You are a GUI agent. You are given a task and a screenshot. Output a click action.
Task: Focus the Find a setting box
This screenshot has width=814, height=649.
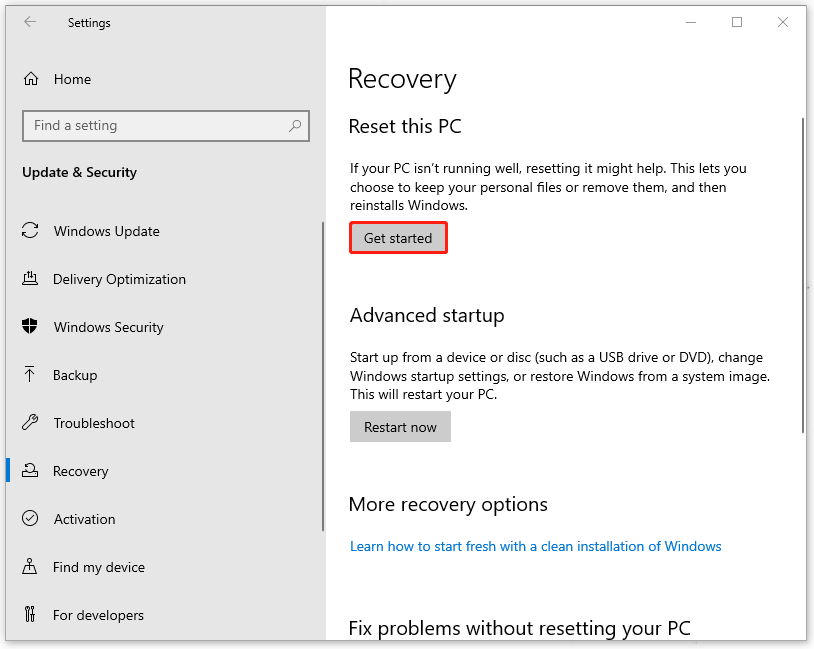point(155,126)
